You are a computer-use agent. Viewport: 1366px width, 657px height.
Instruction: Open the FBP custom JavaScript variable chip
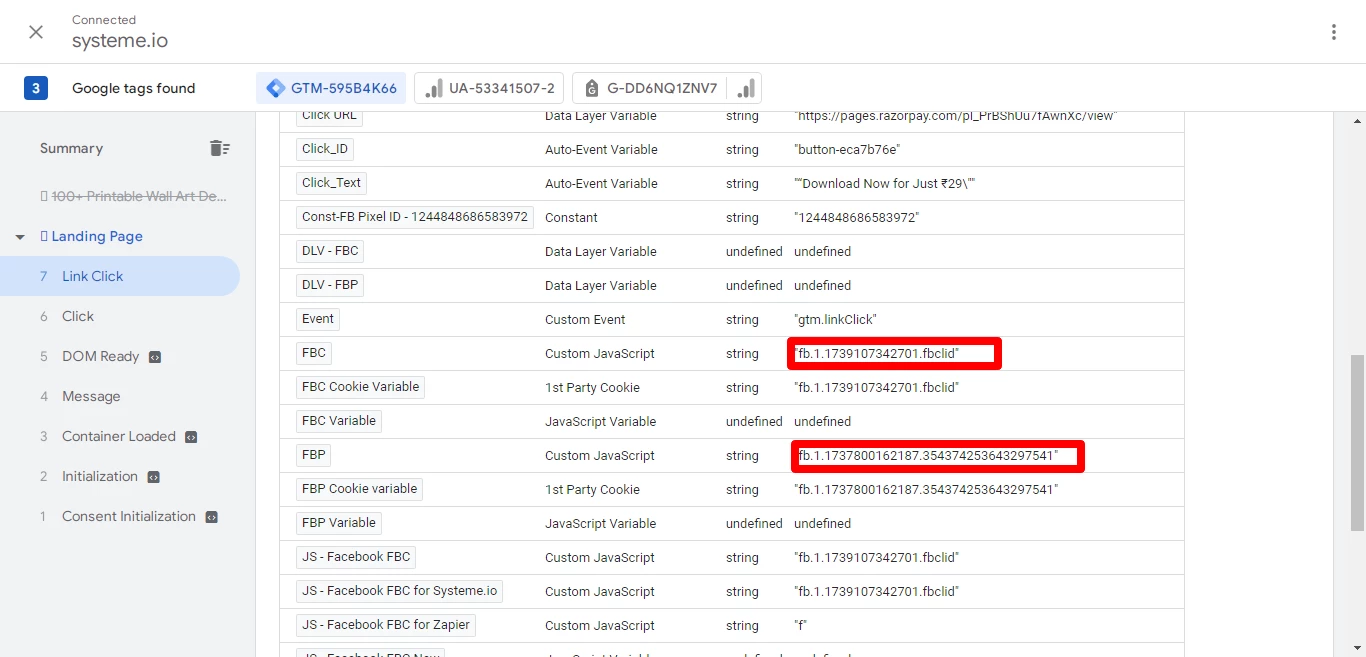[x=314, y=455]
